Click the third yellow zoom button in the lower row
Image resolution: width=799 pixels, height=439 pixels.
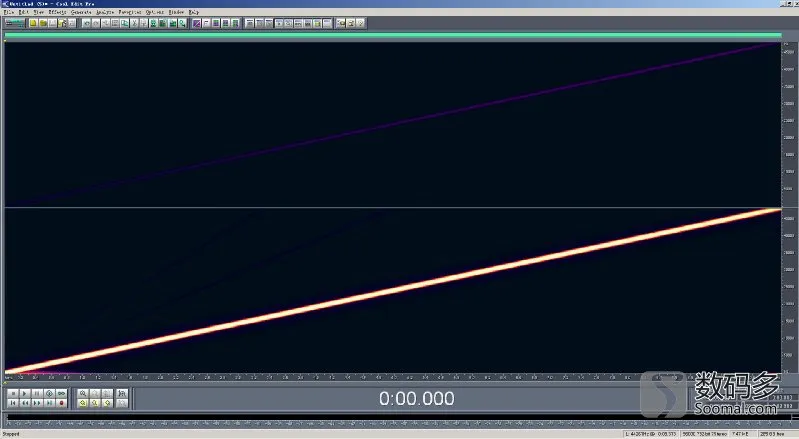pos(107,403)
